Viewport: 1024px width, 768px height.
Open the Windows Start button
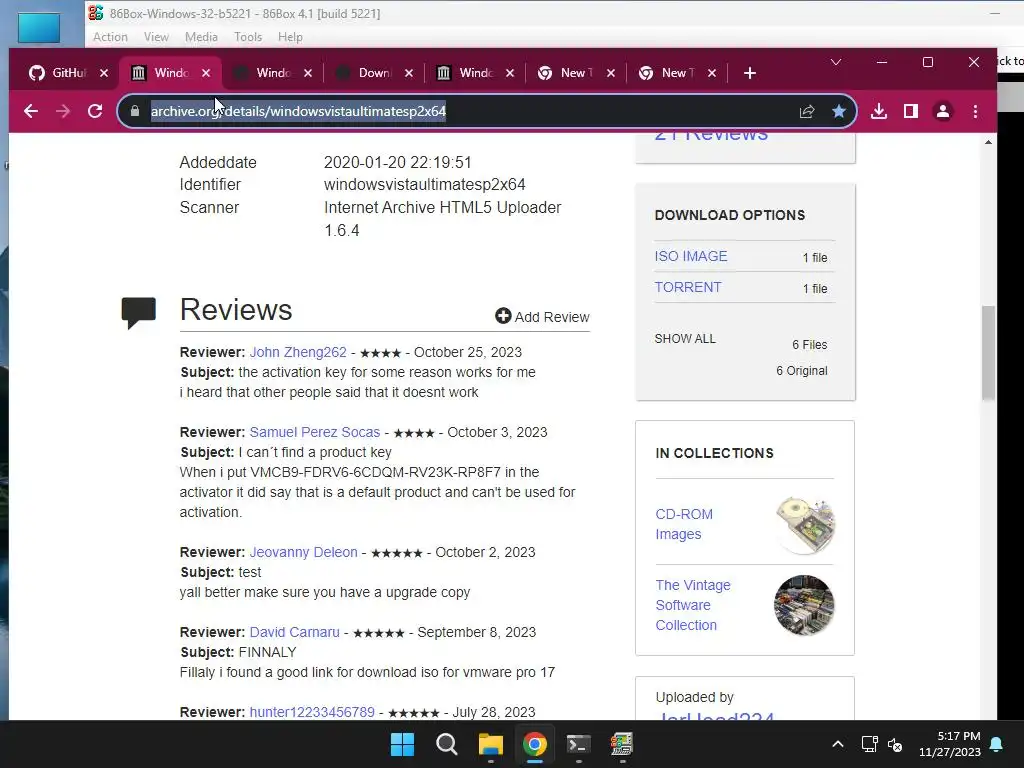pos(402,744)
